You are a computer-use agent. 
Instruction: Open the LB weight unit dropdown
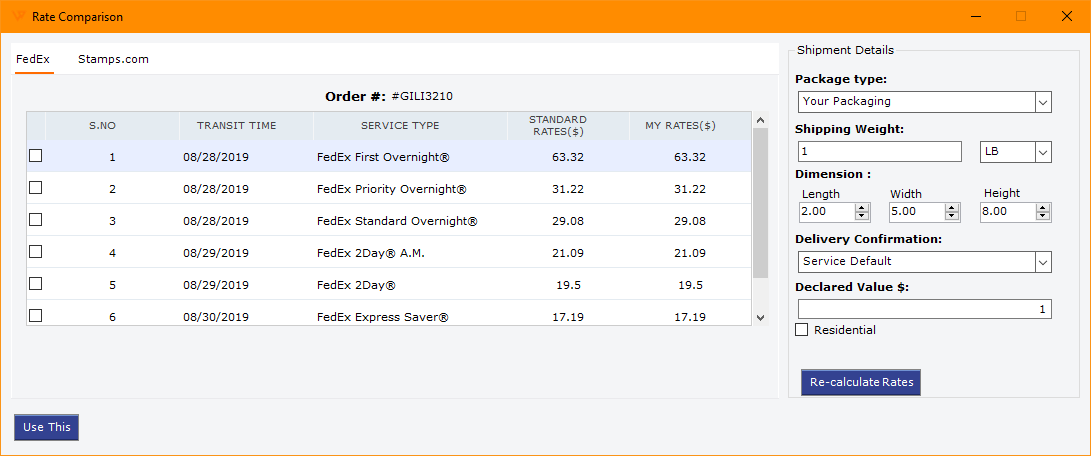click(1043, 152)
